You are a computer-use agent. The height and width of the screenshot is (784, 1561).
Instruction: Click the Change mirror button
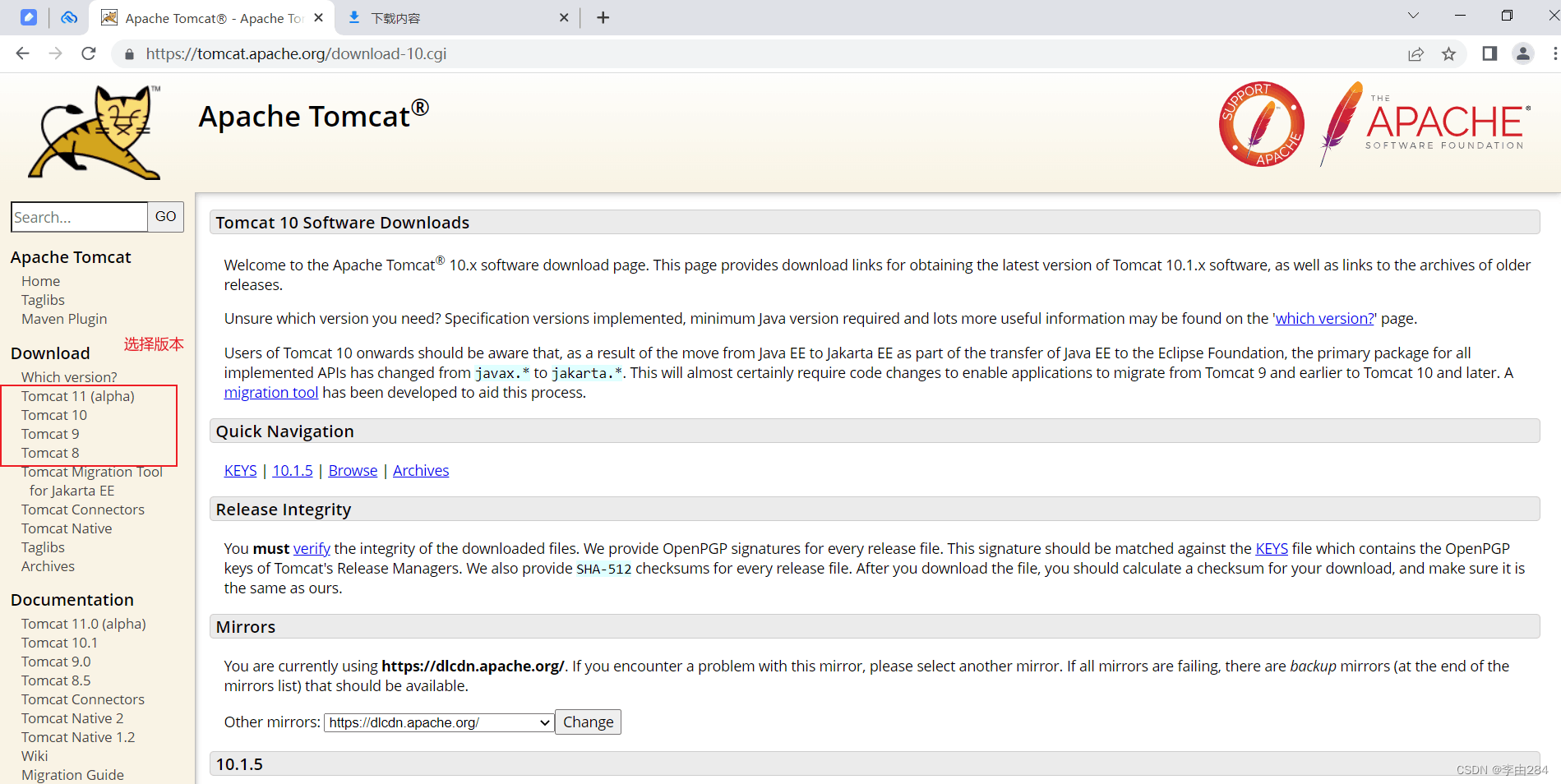coord(588,722)
